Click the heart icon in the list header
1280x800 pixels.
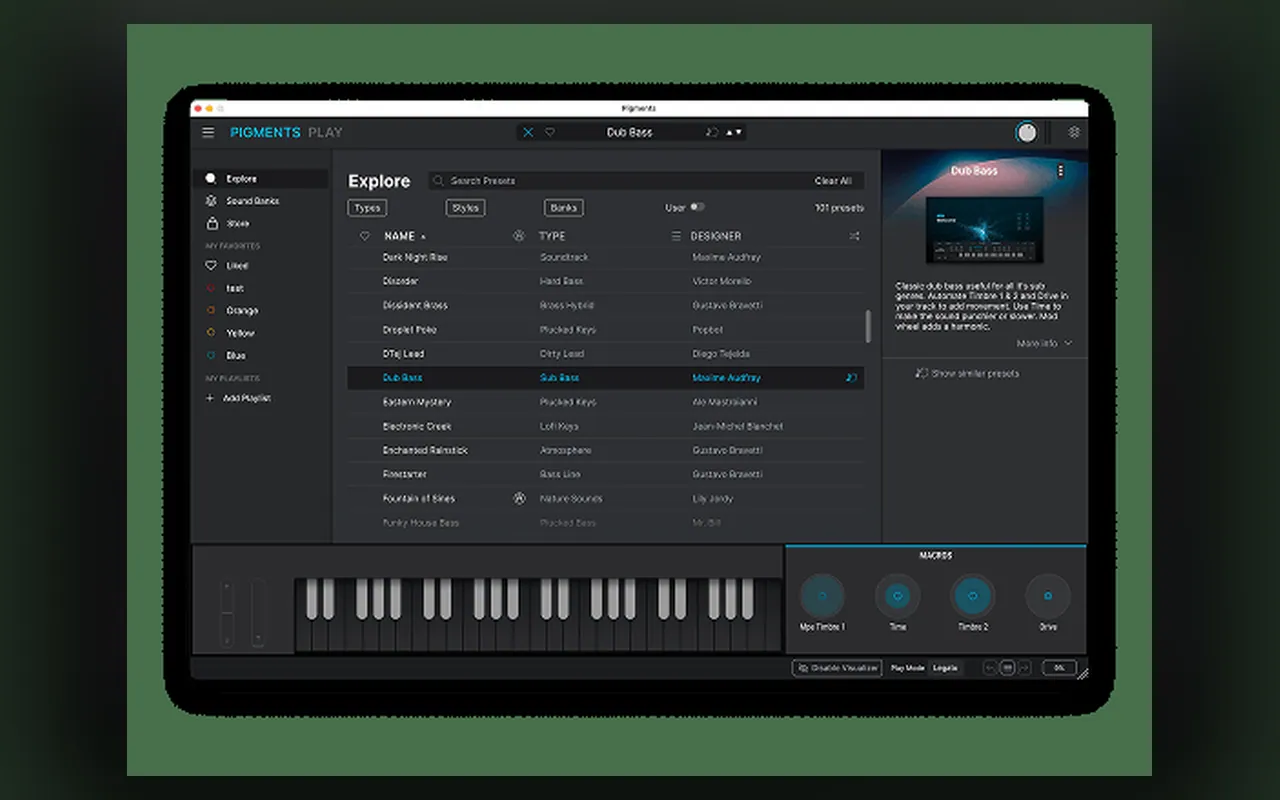tap(364, 237)
